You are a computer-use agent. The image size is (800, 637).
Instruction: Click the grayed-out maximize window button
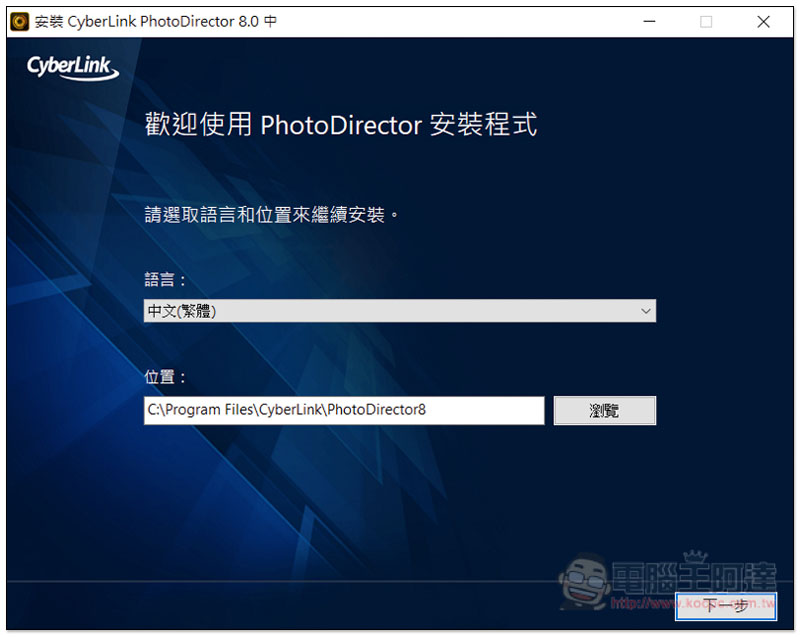pyautogui.click(x=706, y=21)
